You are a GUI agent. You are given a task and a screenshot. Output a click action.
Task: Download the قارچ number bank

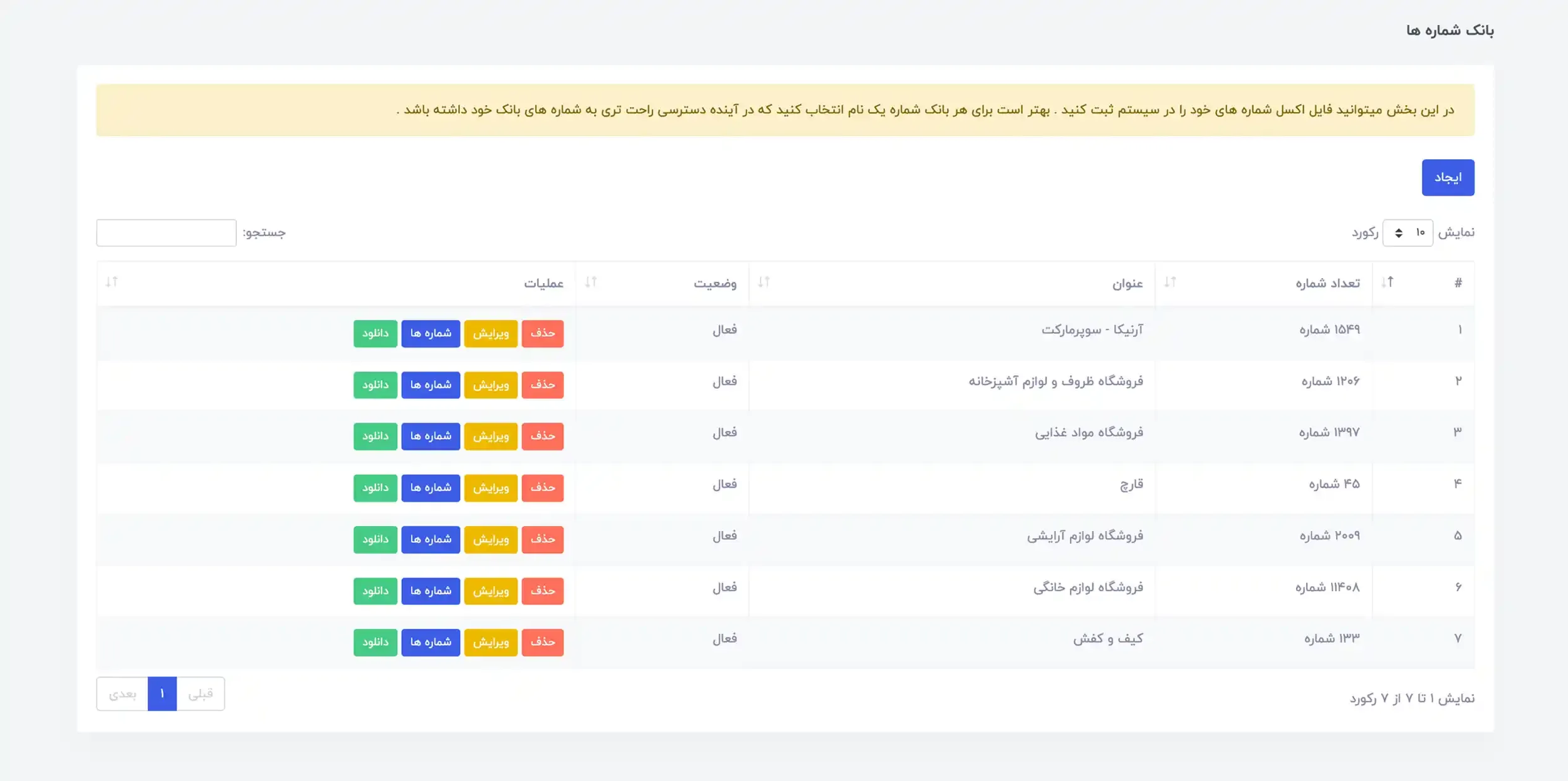(375, 488)
